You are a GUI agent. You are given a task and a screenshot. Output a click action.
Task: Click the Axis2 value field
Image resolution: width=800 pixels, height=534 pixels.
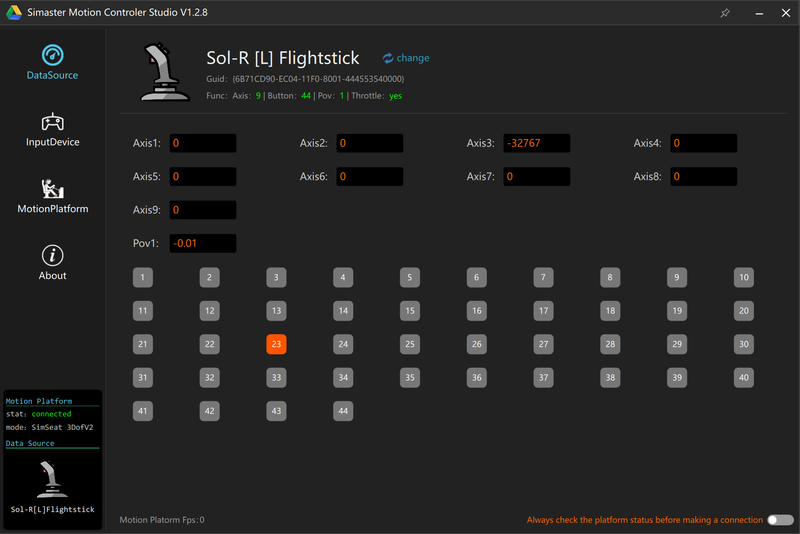click(x=369, y=143)
